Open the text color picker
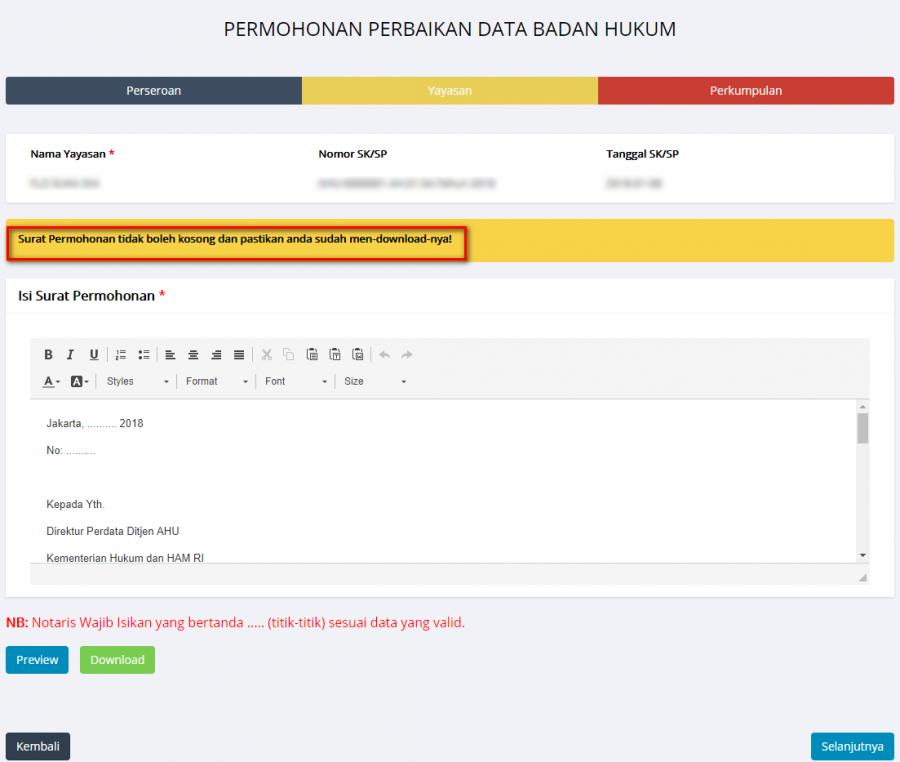 [51, 382]
